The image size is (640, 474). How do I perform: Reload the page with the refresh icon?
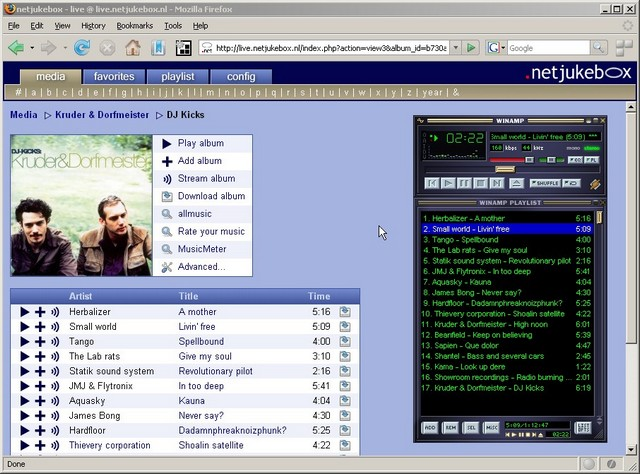coord(82,48)
